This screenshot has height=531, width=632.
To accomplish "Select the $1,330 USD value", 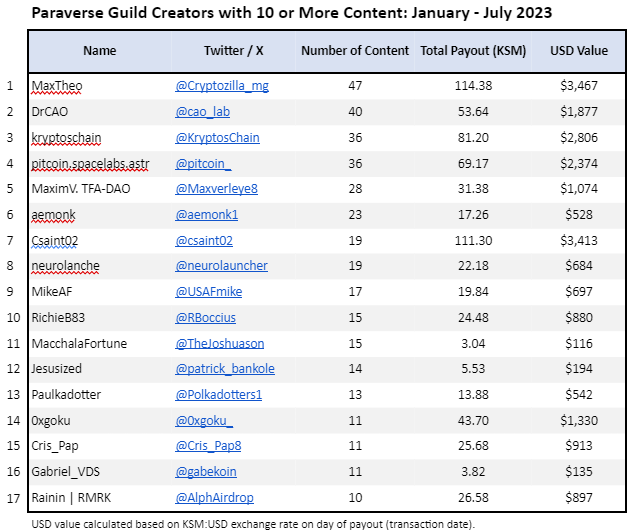I will 579,421.
